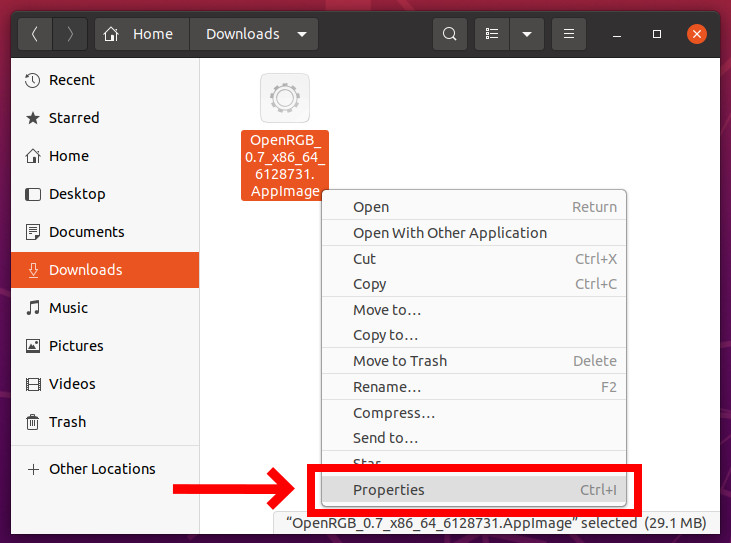The image size is (731, 543).
Task: Click the Home path bar button
Action: click(x=142, y=34)
